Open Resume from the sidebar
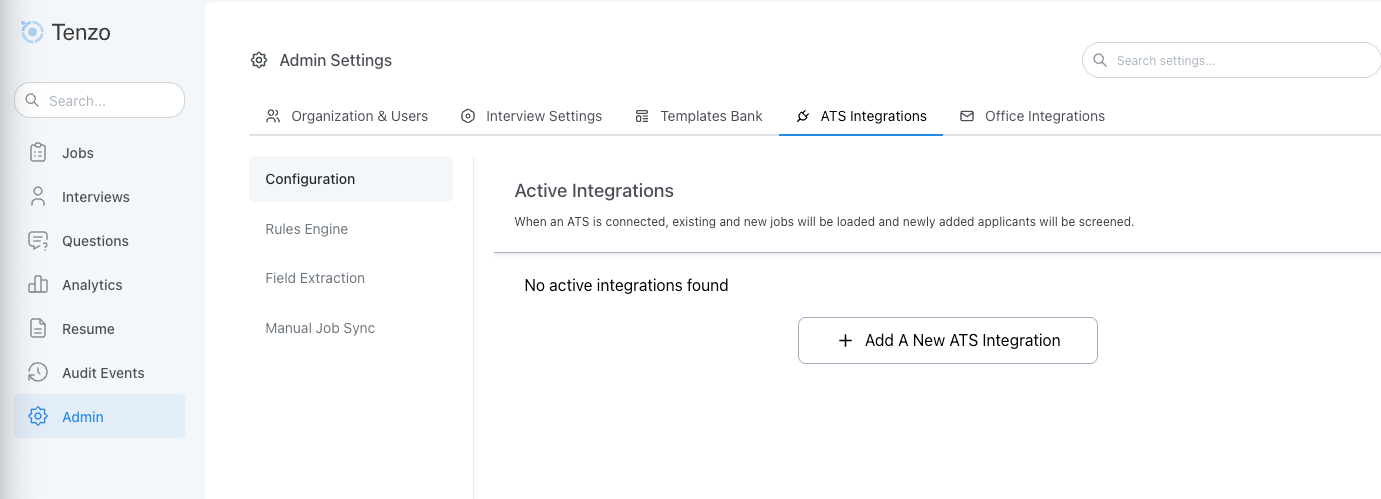Viewport: 1381px width, 499px height. coord(100,329)
